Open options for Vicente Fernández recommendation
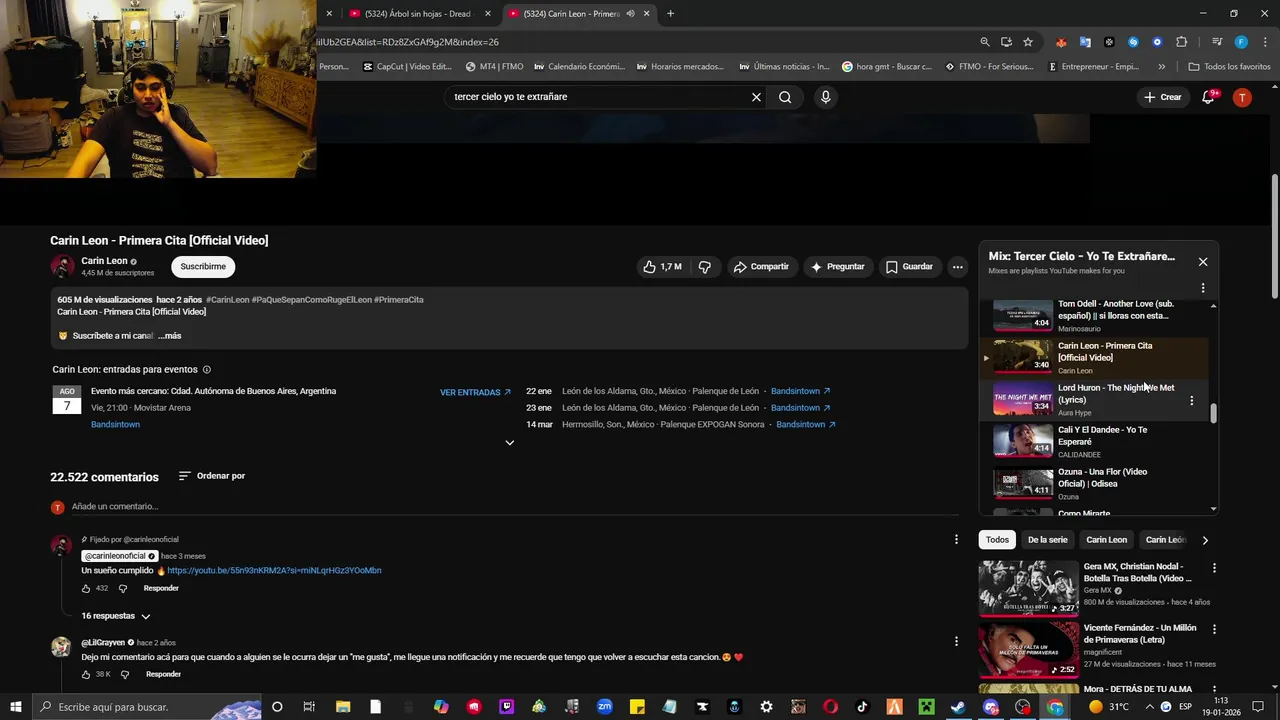The image size is (1280, 720). (1214, 630)
